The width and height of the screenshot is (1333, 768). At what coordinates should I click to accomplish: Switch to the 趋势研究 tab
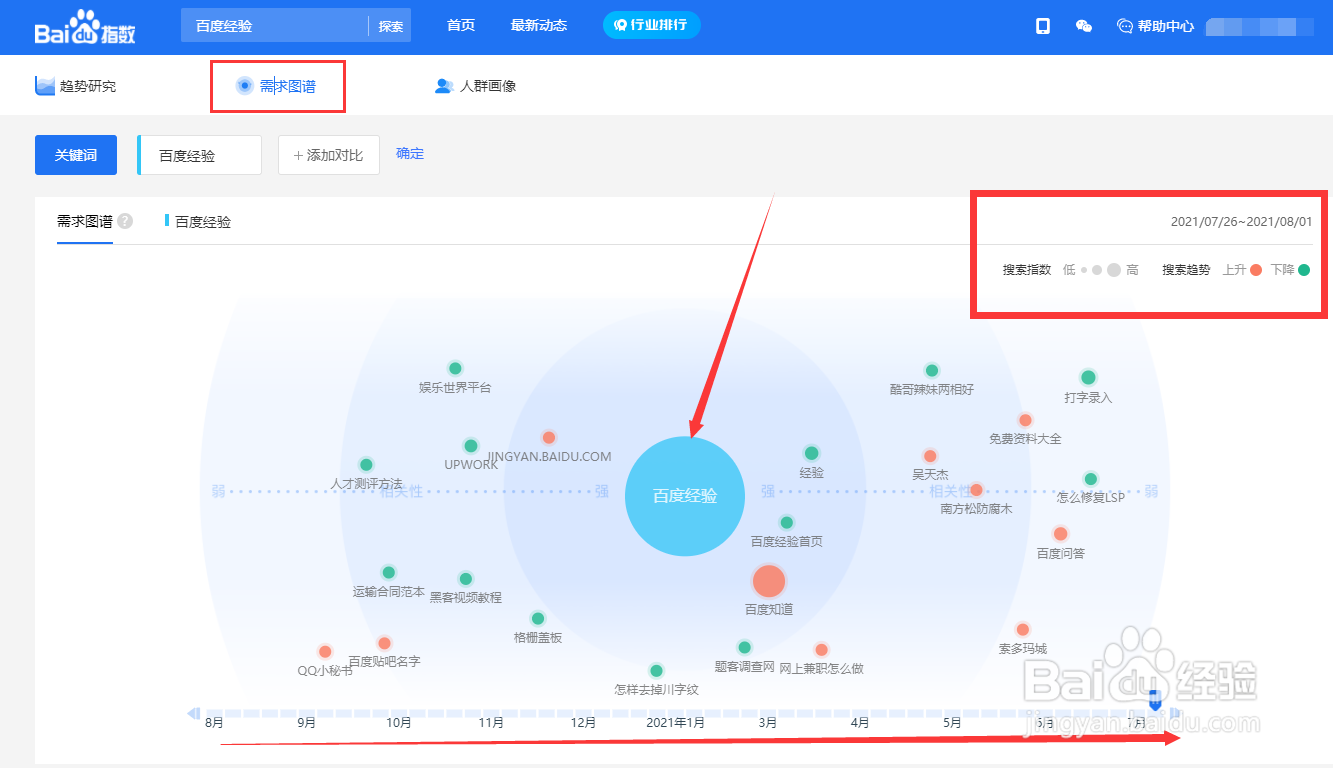76,86
